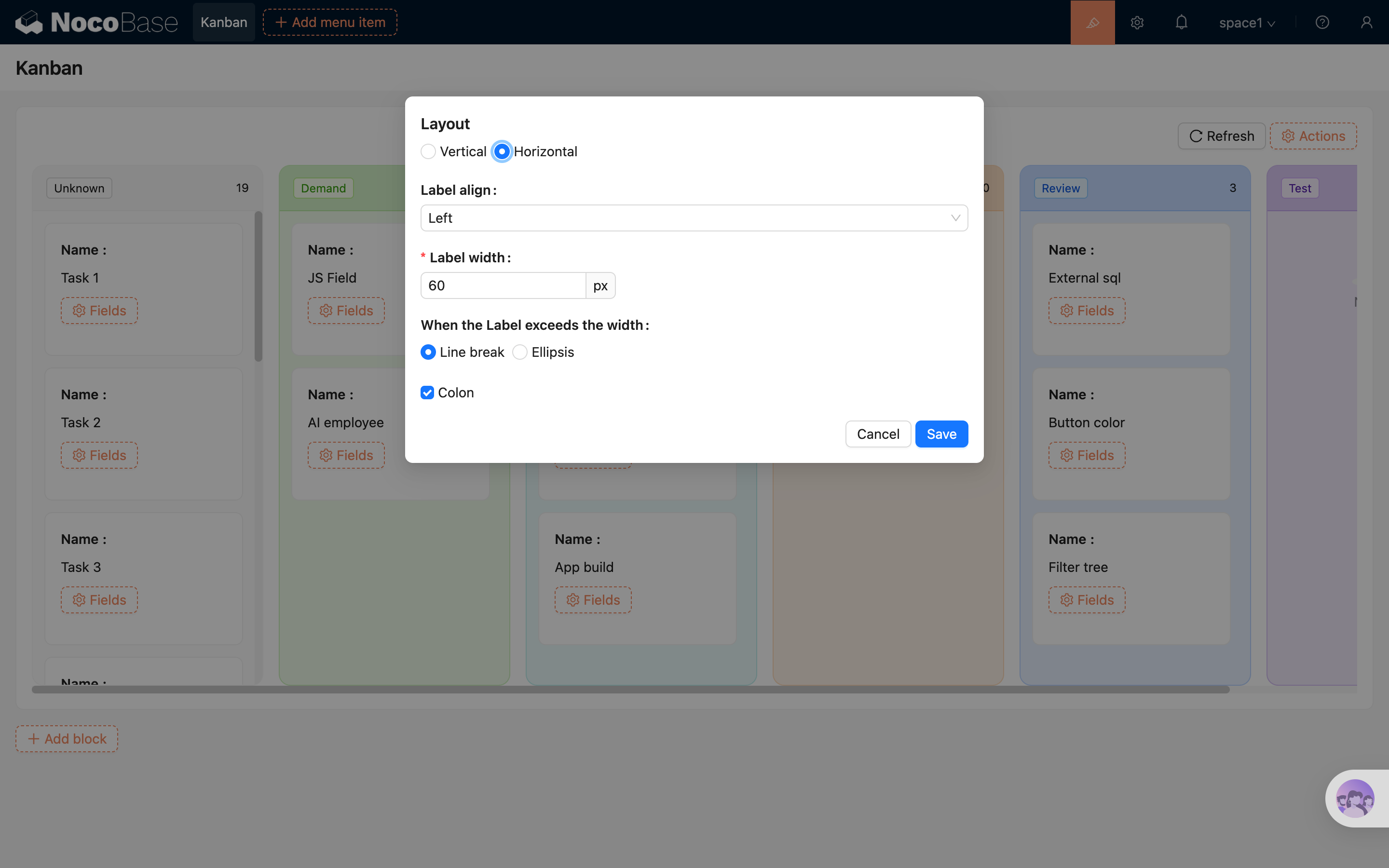Switch to the Kanban menu tab
This screenshot has width=1389, height=868.
point(224,22)
